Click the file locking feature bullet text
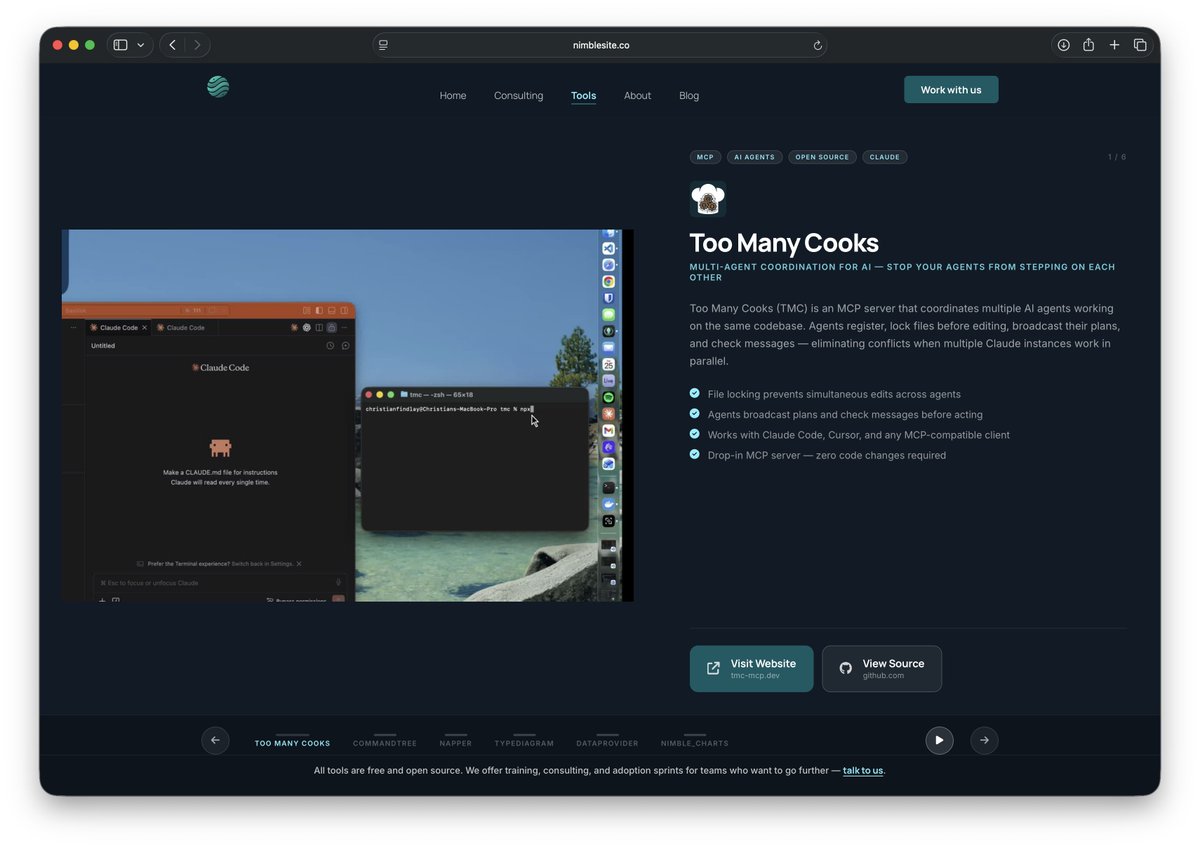 tap(834, 394)
